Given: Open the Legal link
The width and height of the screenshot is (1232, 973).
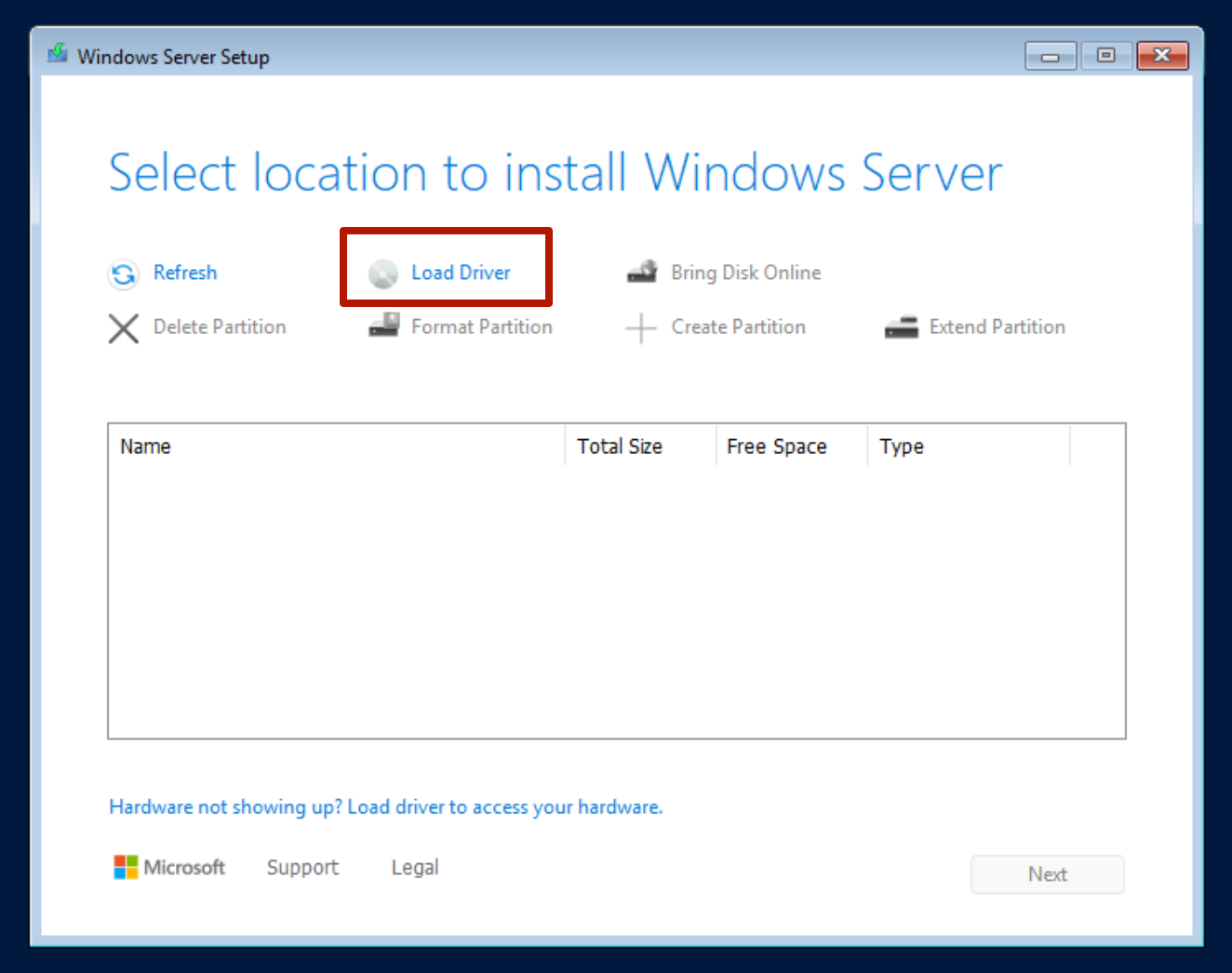Looking at the screenshot, I should 414,867.
